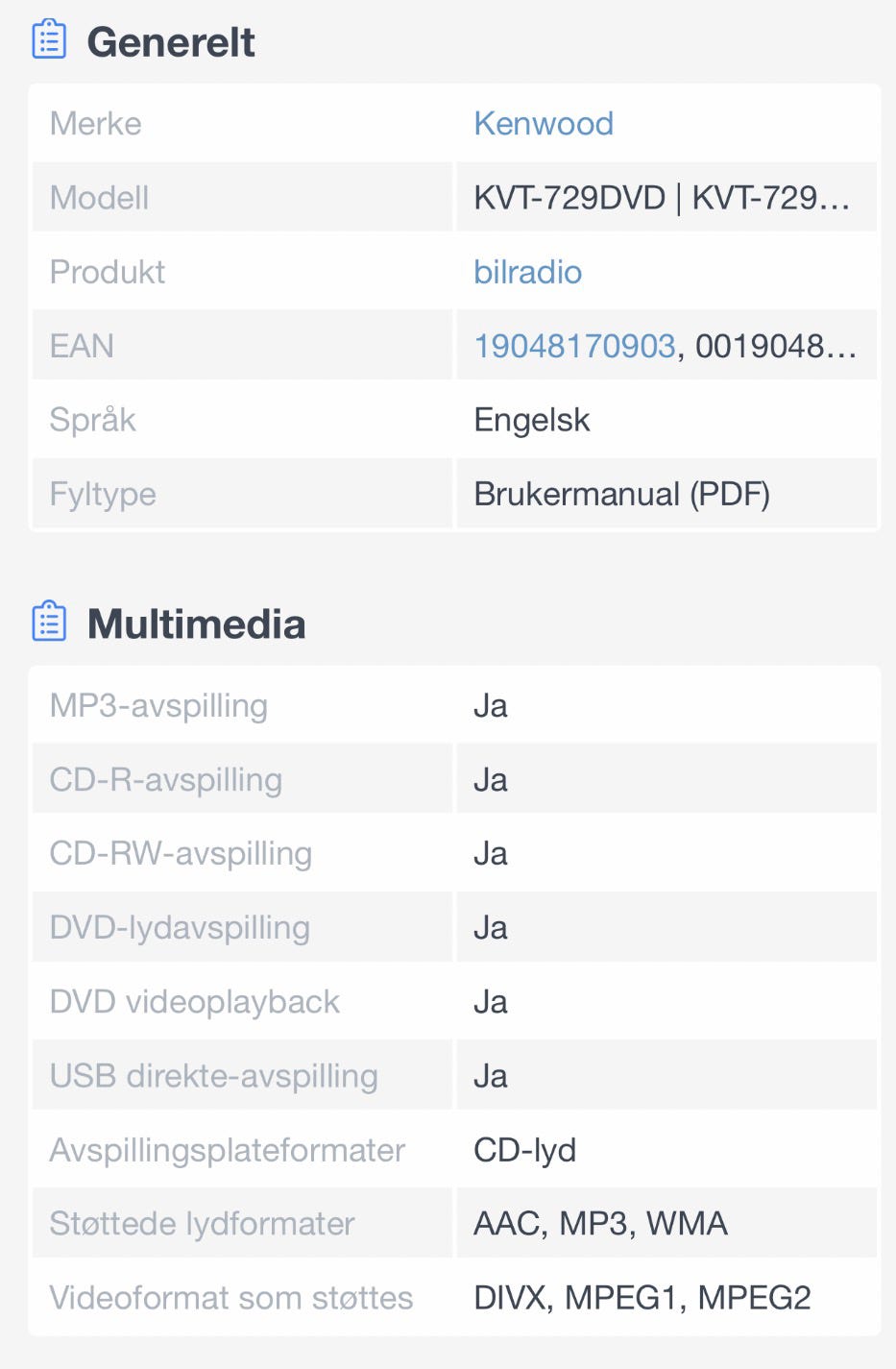Click the EAN number 19048170903 link
Image resolution: width=896 pixels, height=1369 pixels.
click(x=574, y=346)
